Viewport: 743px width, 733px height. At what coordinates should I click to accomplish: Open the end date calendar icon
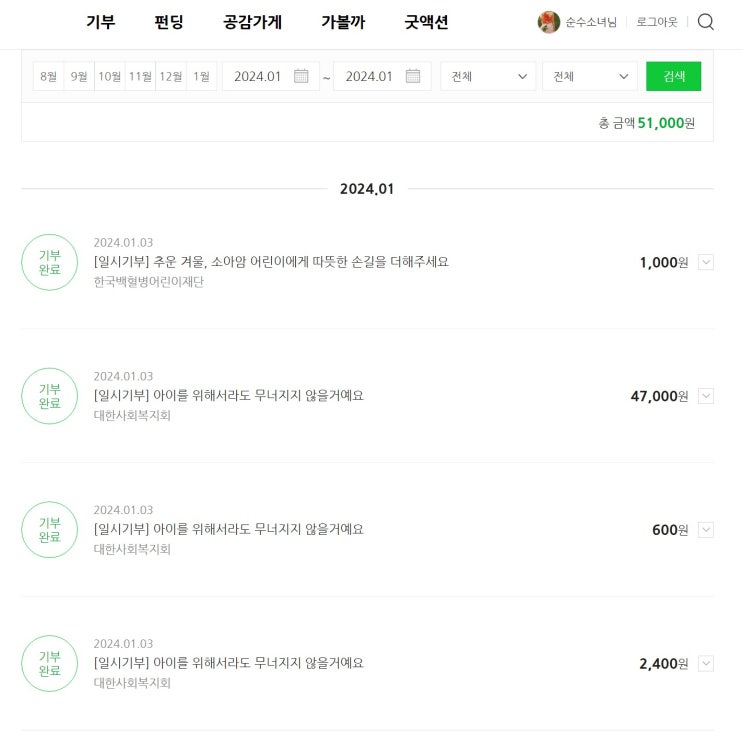click(x=412, y=76)
